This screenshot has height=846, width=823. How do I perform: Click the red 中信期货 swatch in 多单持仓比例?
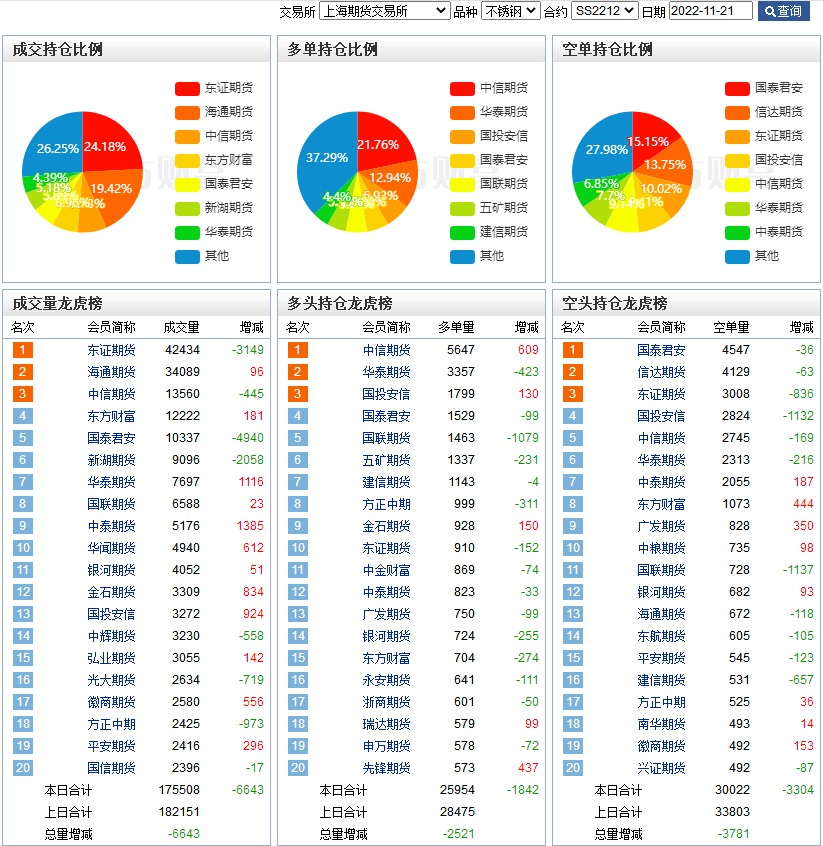coord(462,88)
